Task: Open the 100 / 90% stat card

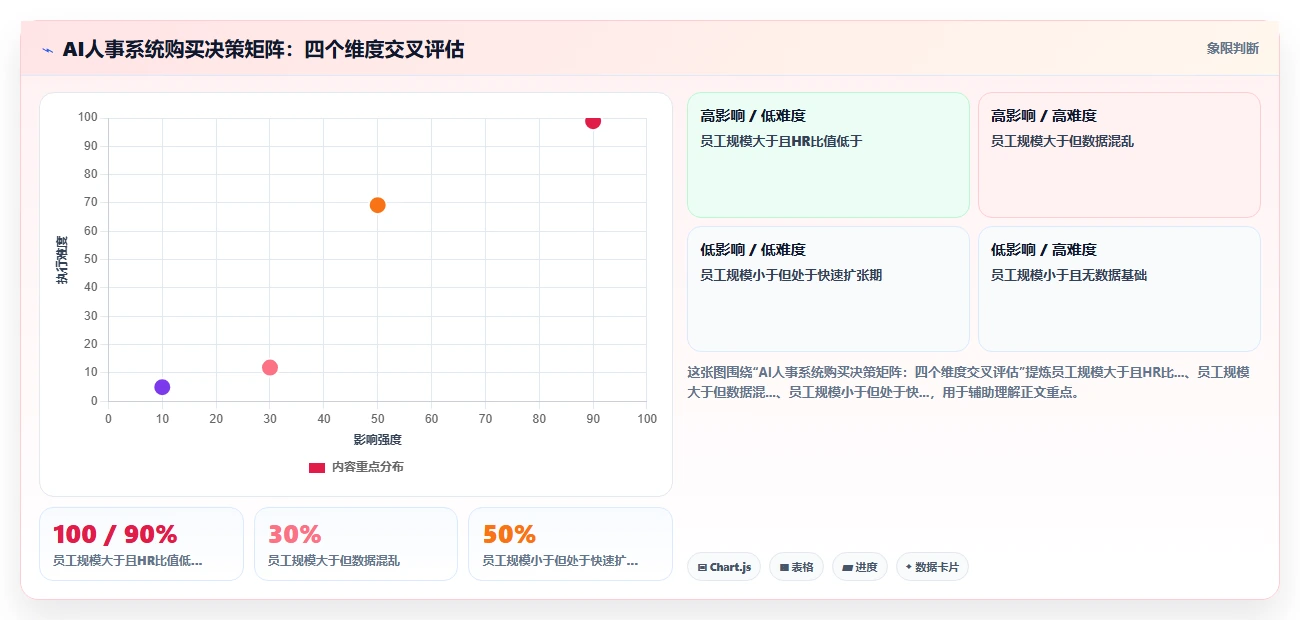Action: [x=141, y=544]
